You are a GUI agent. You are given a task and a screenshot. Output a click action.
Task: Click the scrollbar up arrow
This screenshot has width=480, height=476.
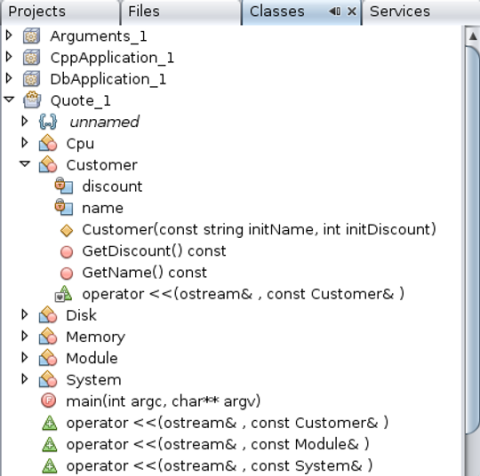pos(473,36)
